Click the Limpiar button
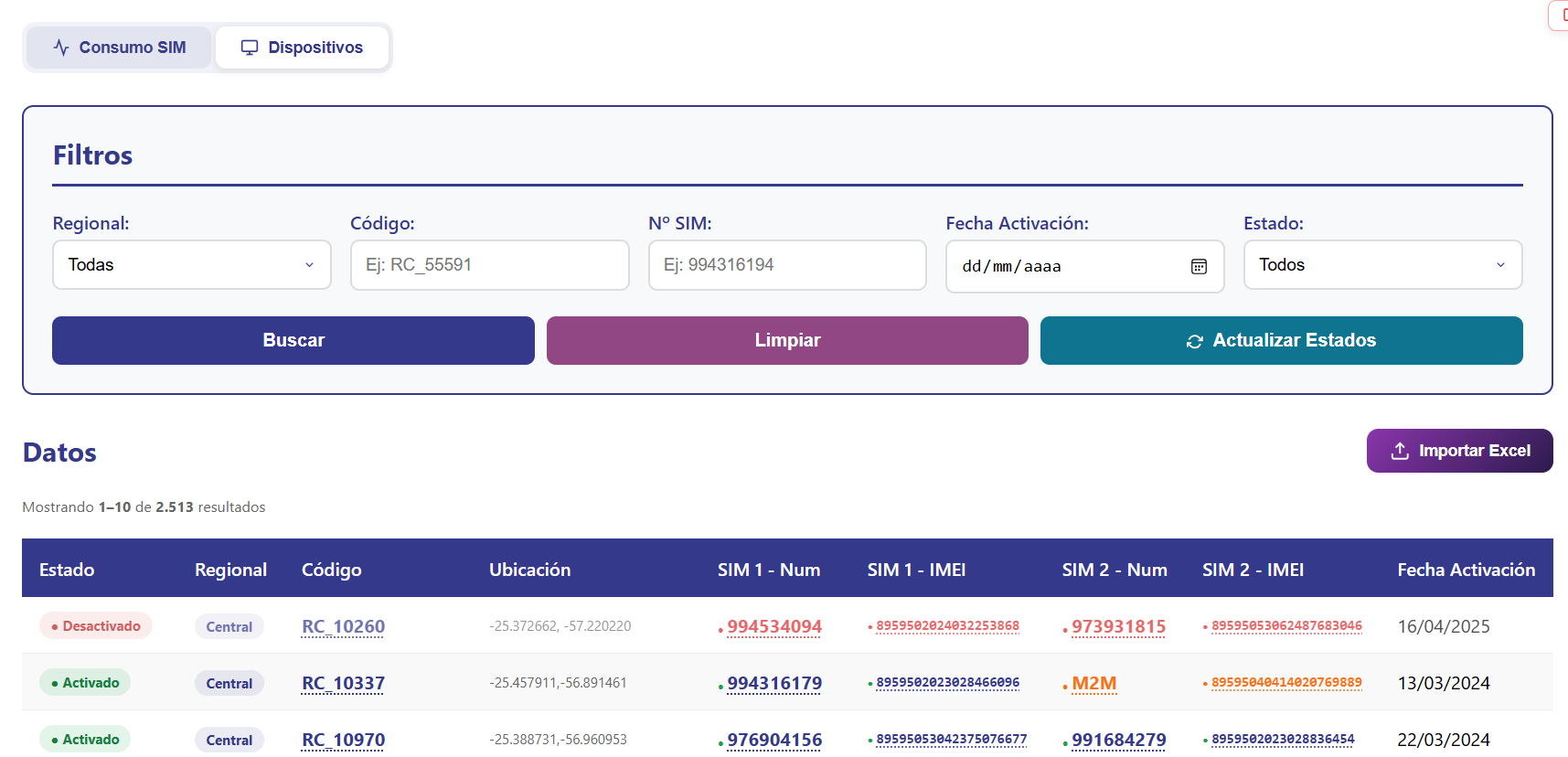Screen dimensions: 1568x757 [787, 340]
